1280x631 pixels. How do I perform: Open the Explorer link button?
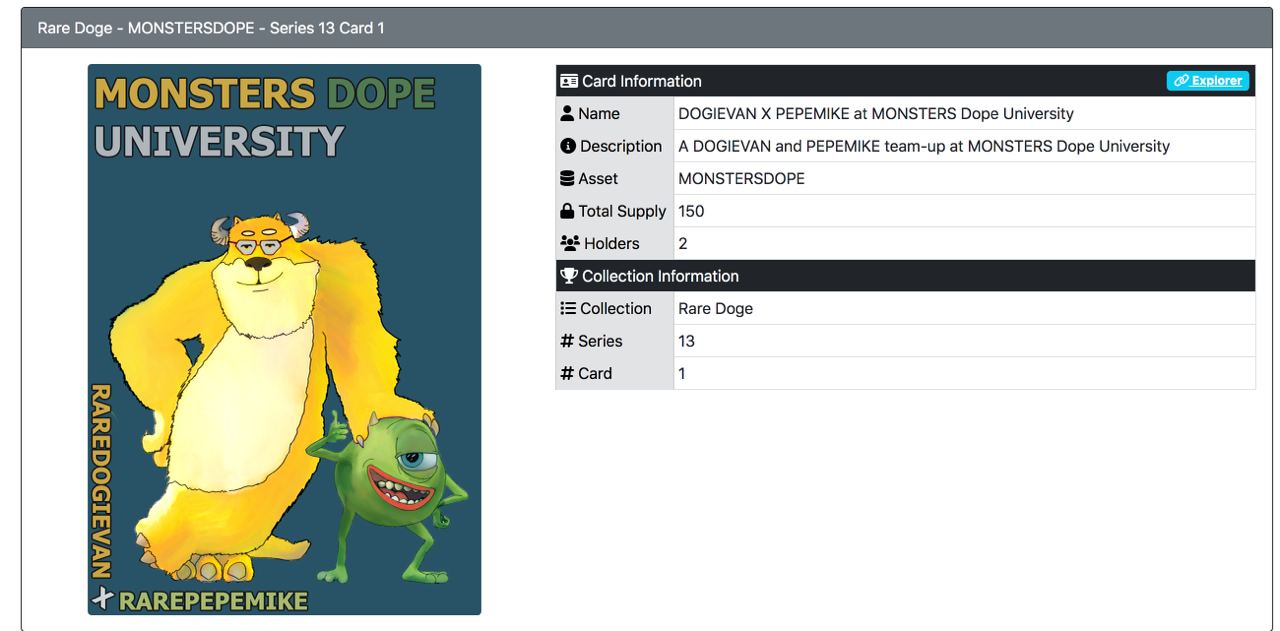(1208, 81)
